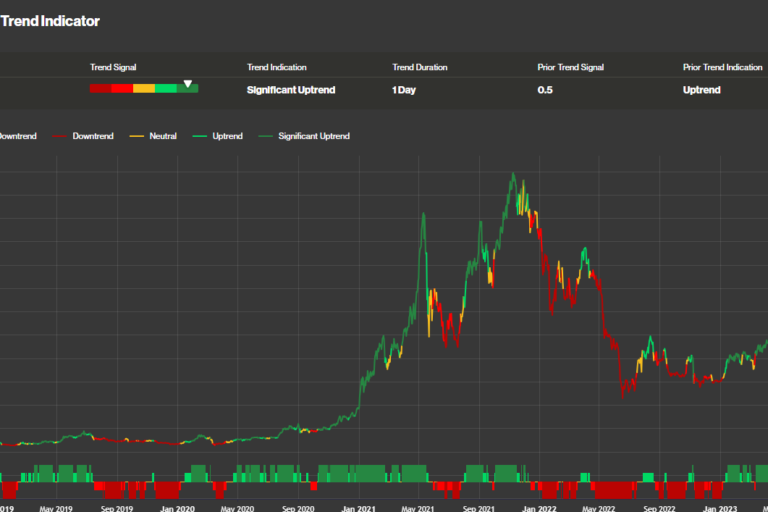Click the white triangle marker on the Trend Signal gauge
This screenshot has width=768, height=512.
[x=187, y=84]
